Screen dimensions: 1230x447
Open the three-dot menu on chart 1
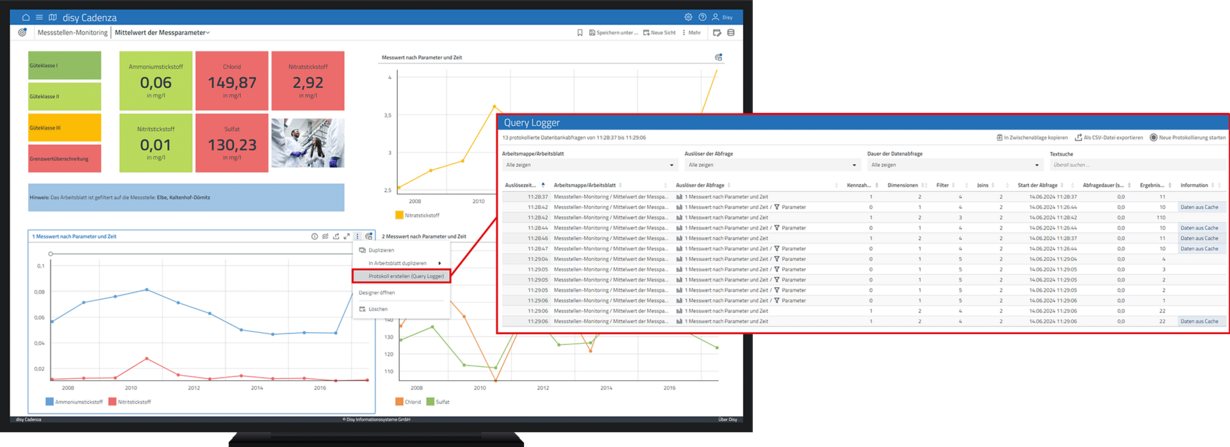tap(358, 236)
